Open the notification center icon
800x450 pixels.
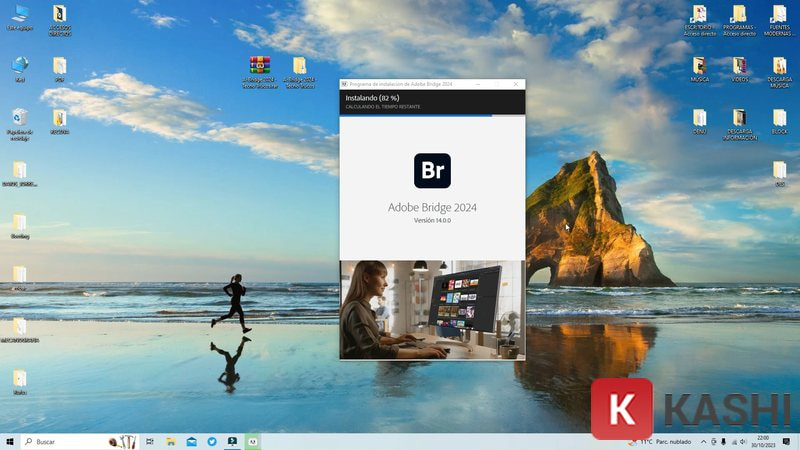pyautogui.click(x=786, y=441)
